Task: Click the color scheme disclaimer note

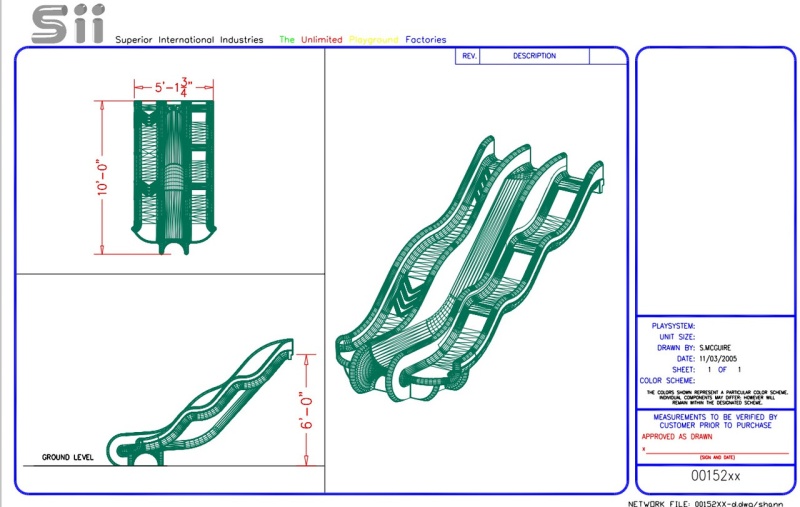Action: (x=717, y=397)
